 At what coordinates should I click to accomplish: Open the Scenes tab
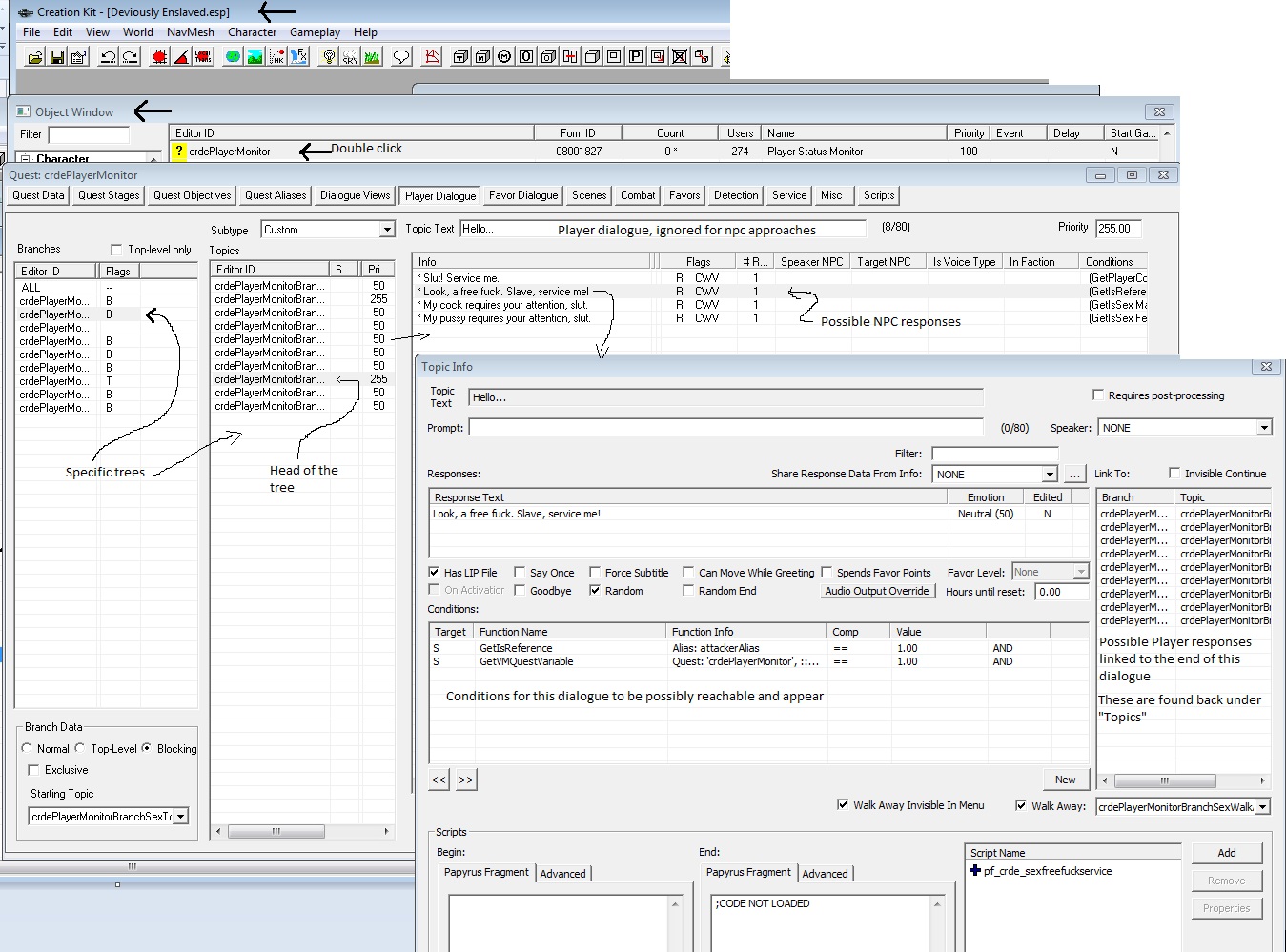[x=589, y=195]
